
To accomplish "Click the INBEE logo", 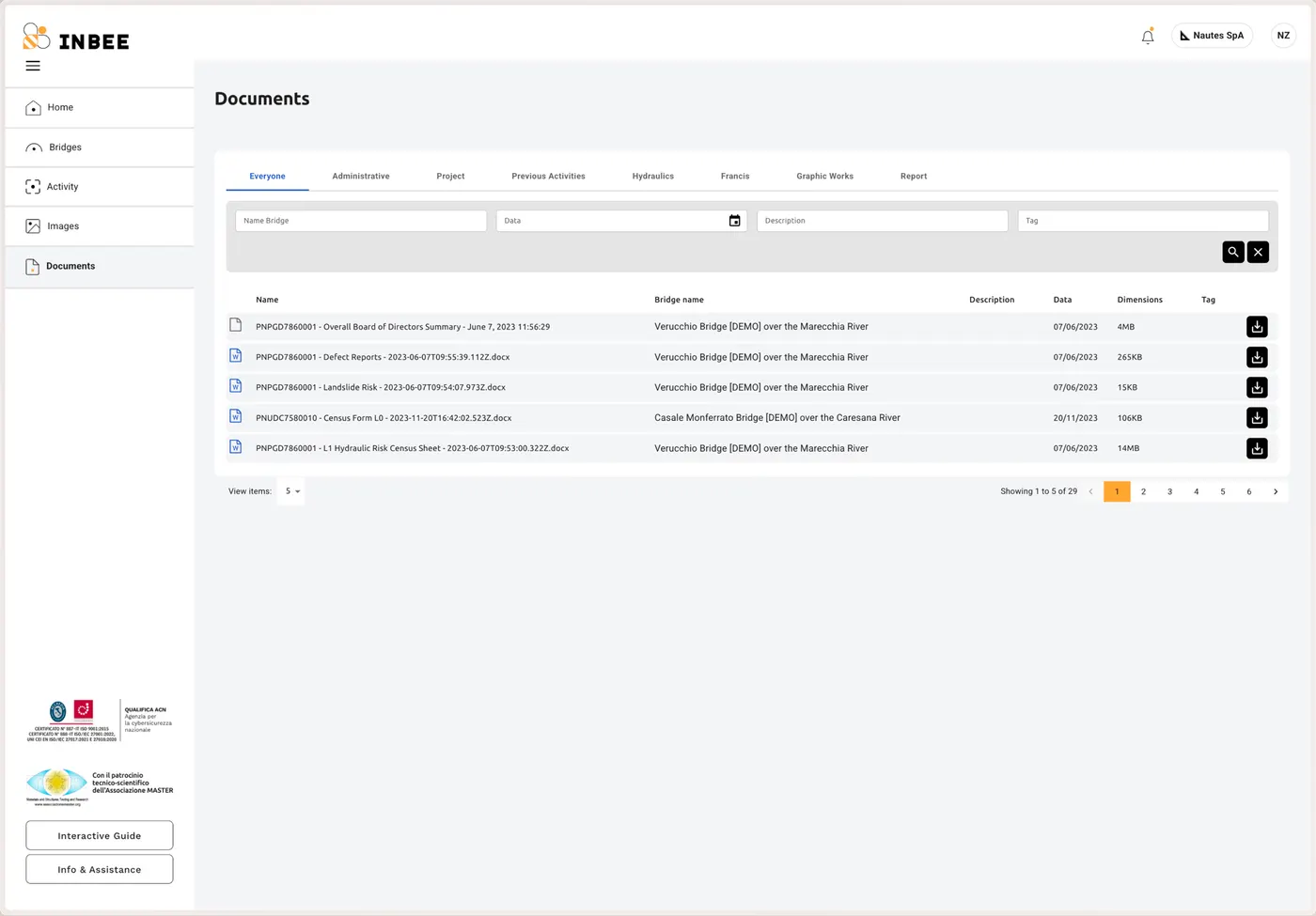I will tap(76, 37).
